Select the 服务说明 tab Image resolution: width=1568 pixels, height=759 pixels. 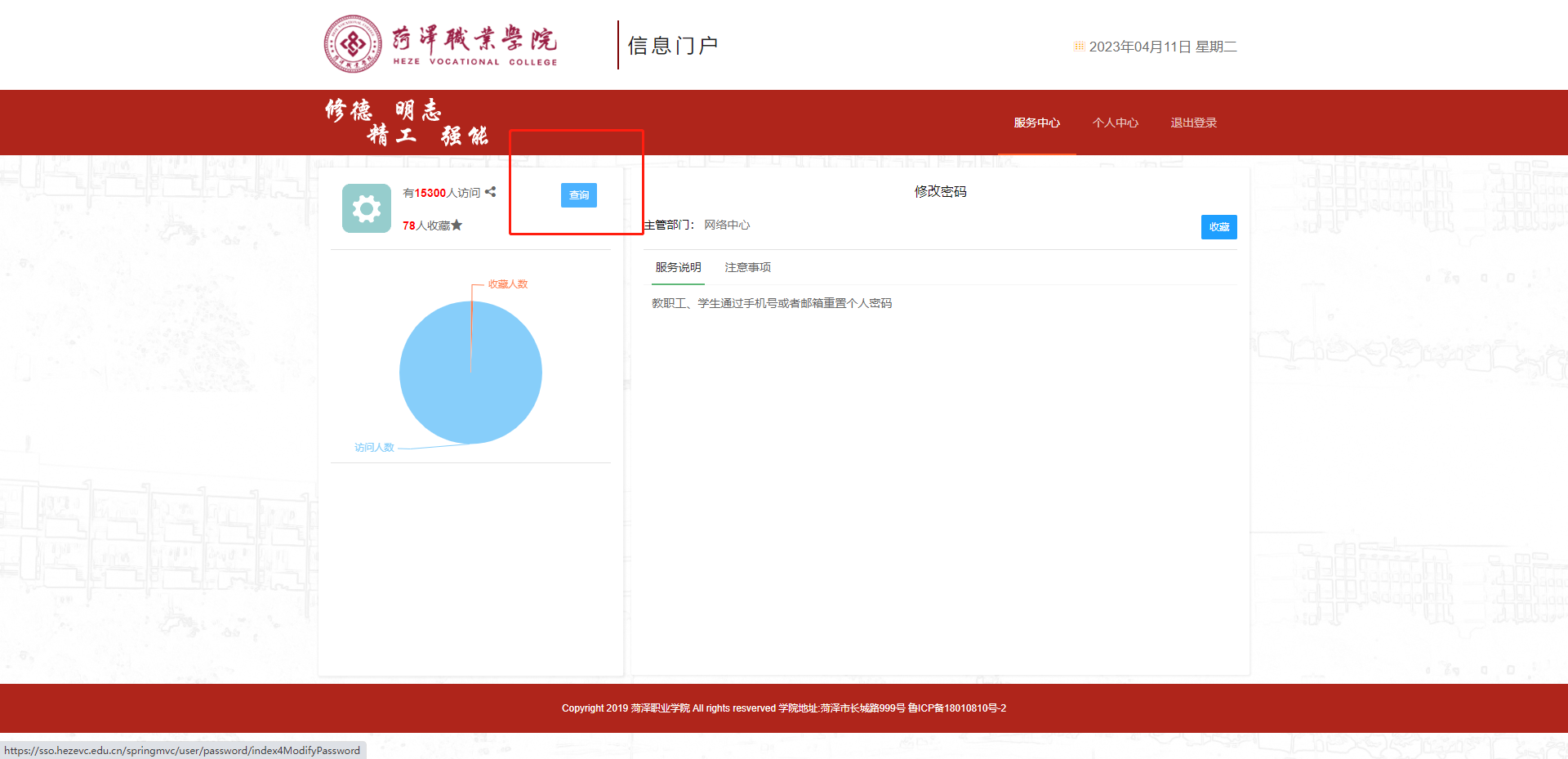click(x=678, y=267)
